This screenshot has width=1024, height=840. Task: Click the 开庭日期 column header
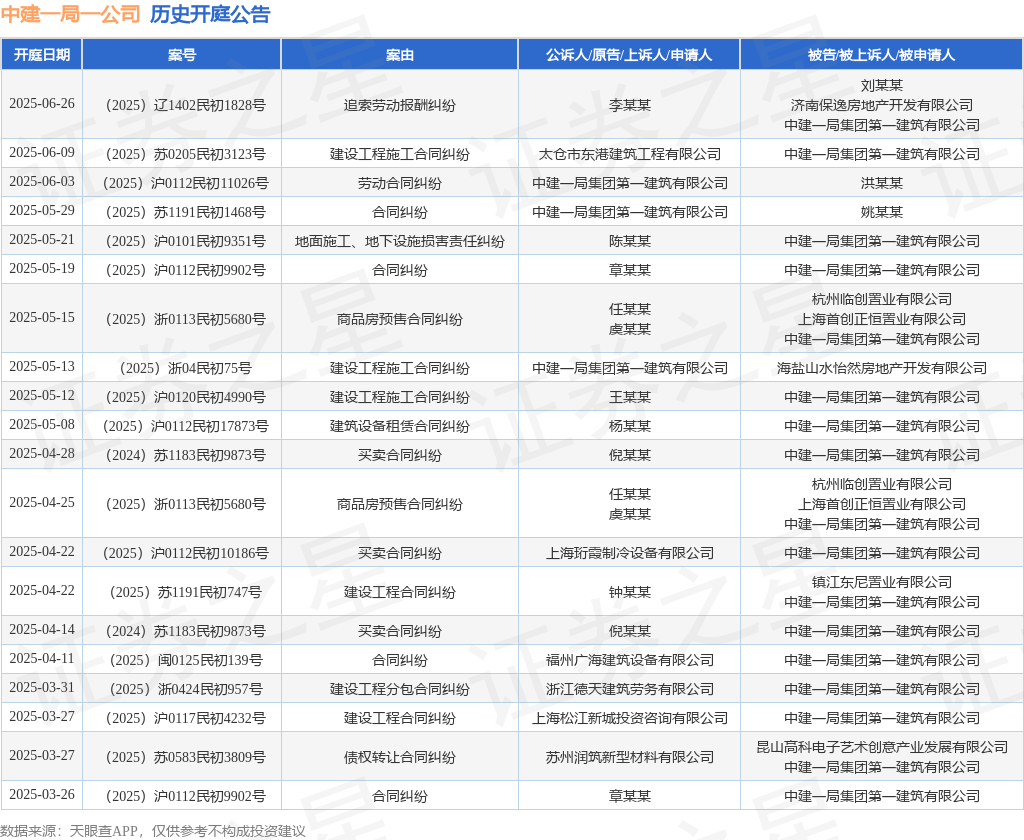42,55
